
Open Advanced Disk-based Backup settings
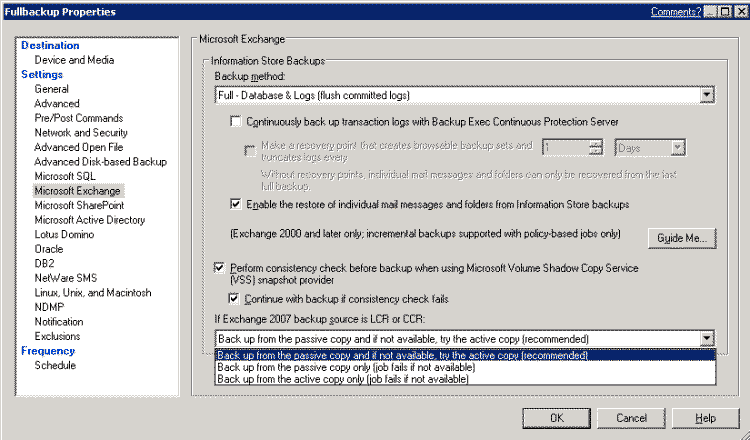coord(100,162)
